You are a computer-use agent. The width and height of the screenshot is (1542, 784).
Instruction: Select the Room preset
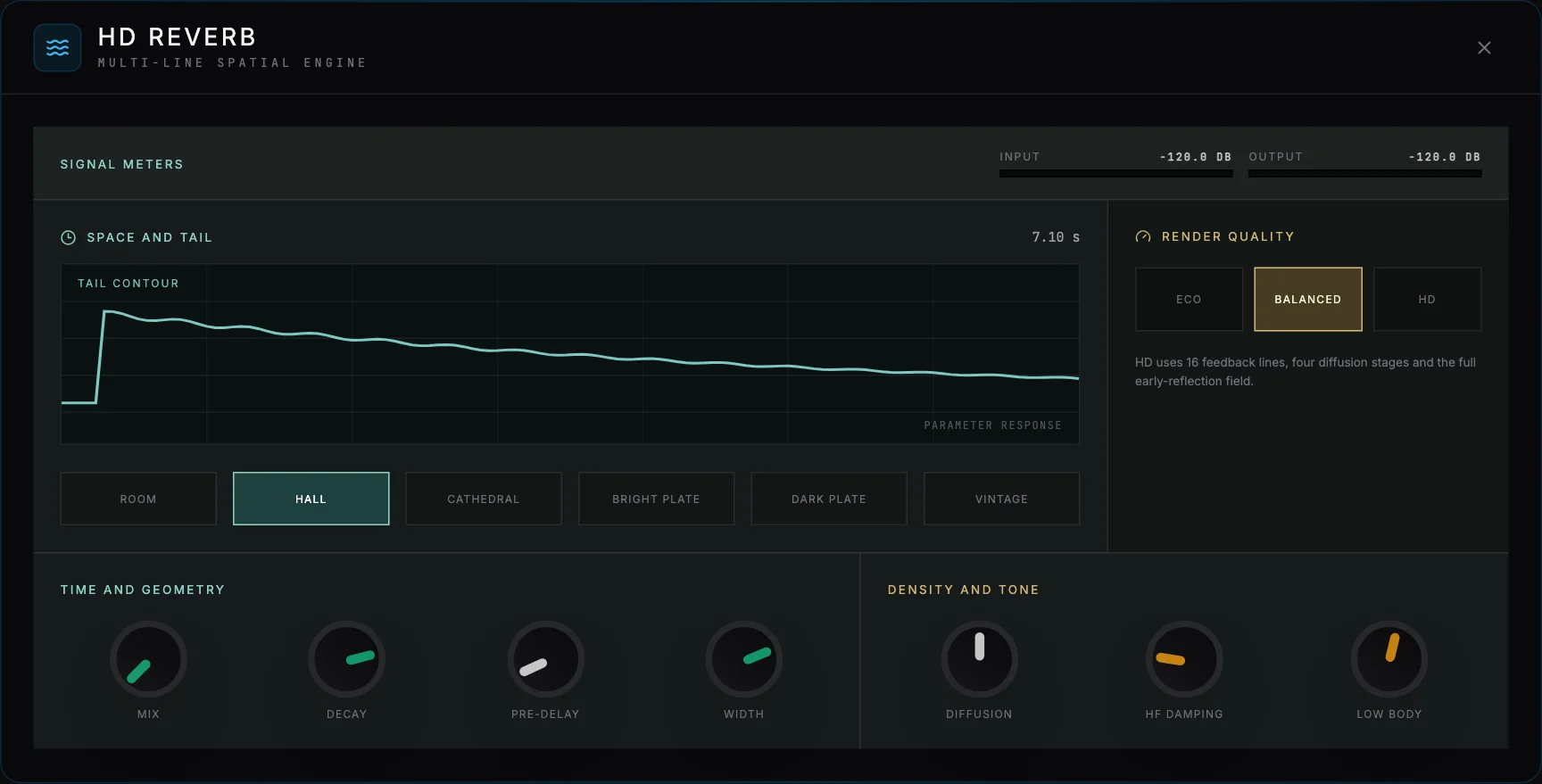138,499
